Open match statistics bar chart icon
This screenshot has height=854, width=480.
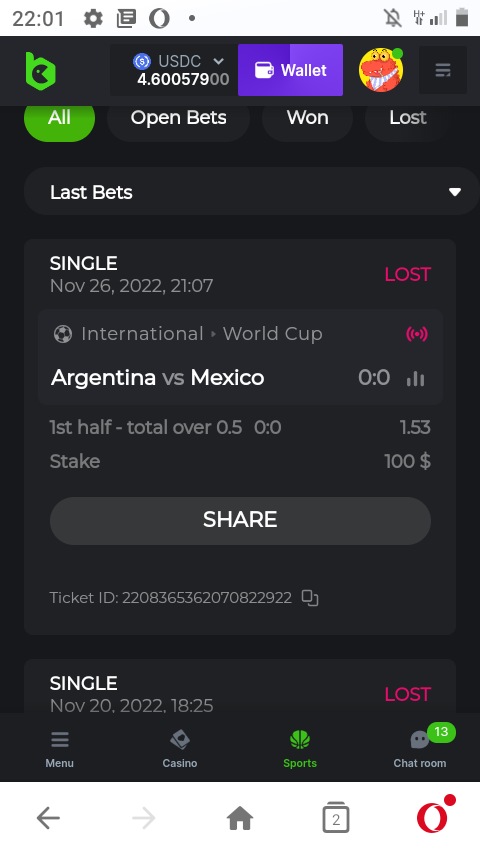coord(416,378)
